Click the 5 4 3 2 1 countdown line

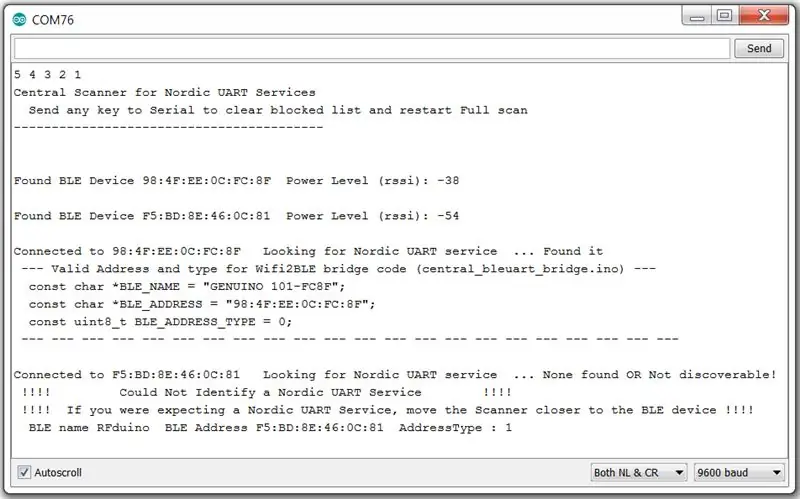[47, 74]
